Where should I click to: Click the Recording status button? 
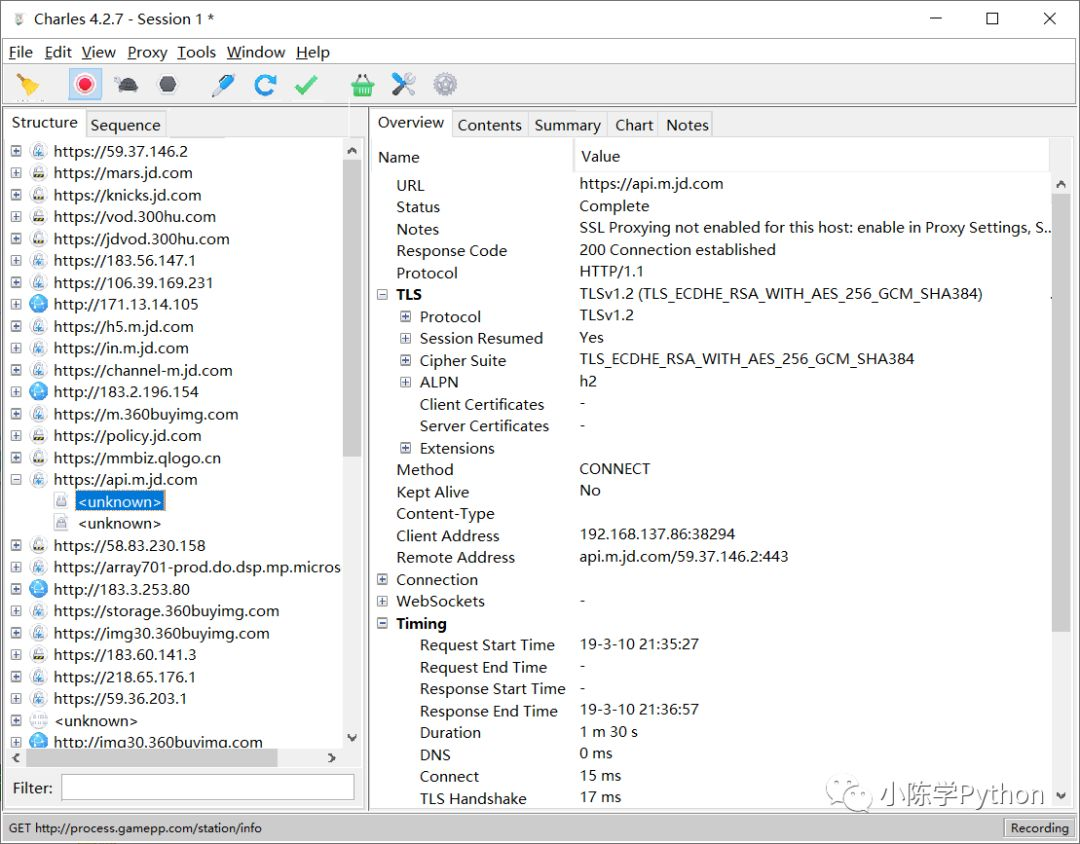click(x=1039, y=828)
